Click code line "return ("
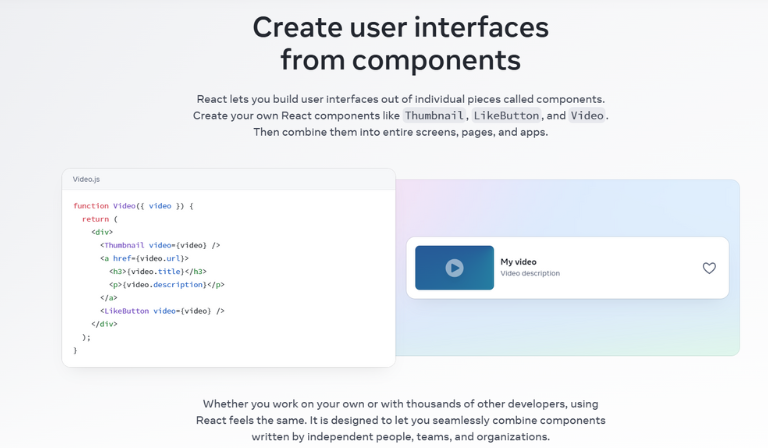This screenshot has width=768, height=448. [x=100, y=219]
